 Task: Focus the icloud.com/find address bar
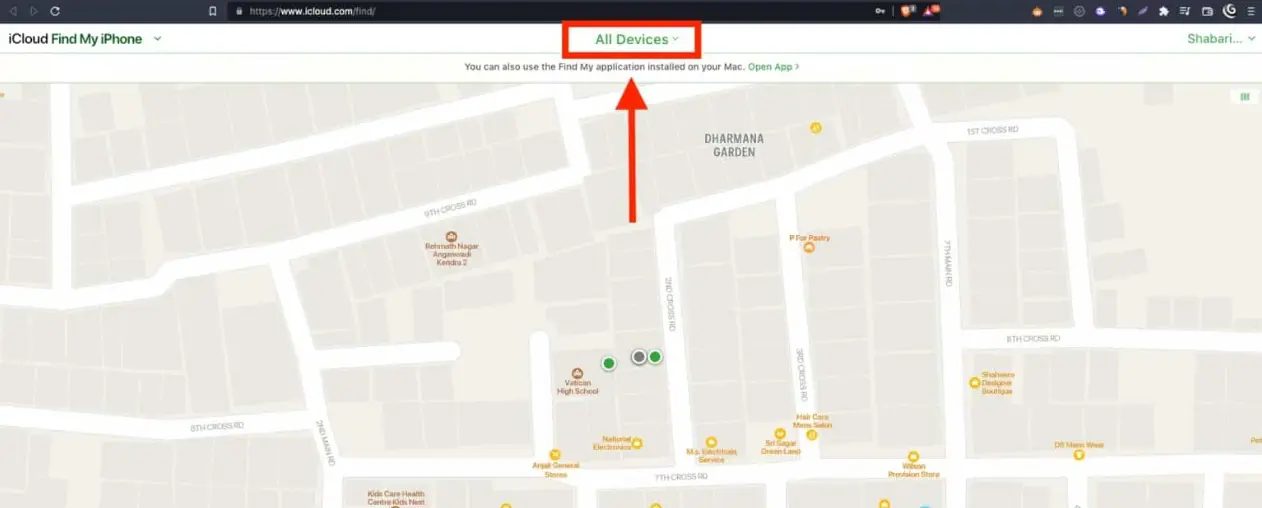560,11
